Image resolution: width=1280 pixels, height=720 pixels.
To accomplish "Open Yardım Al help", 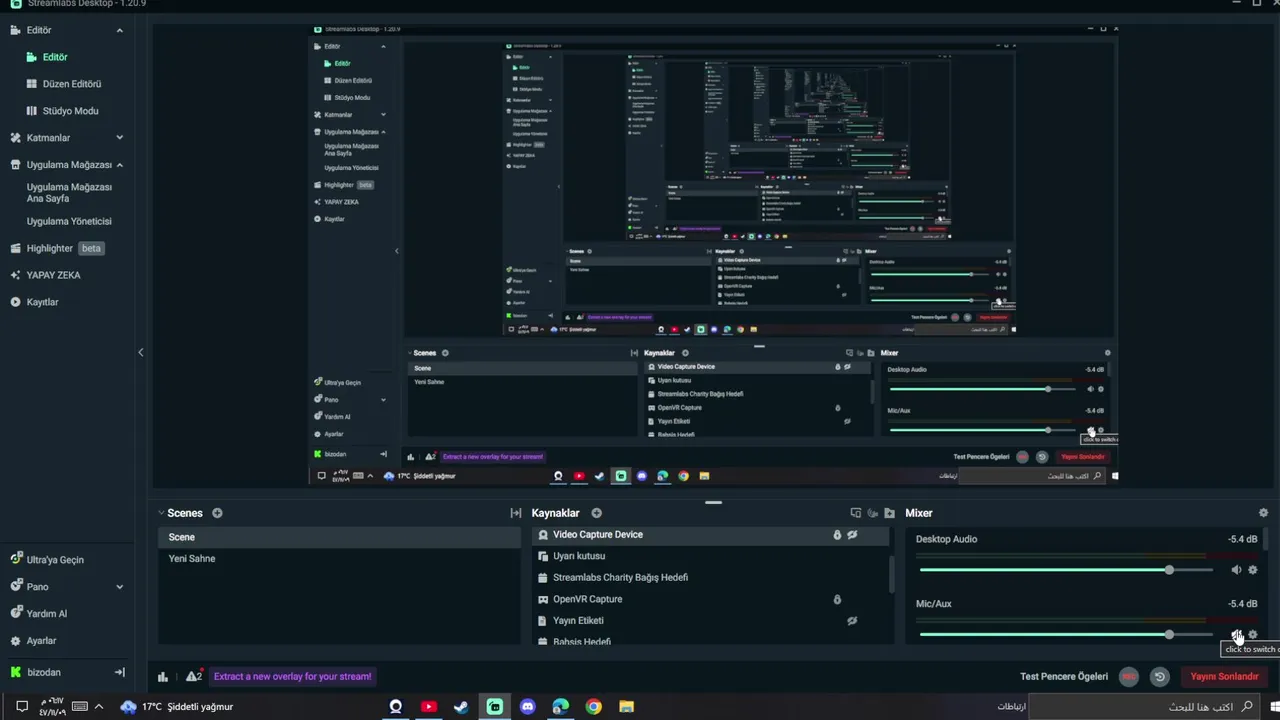I will (x=46, y=614).
